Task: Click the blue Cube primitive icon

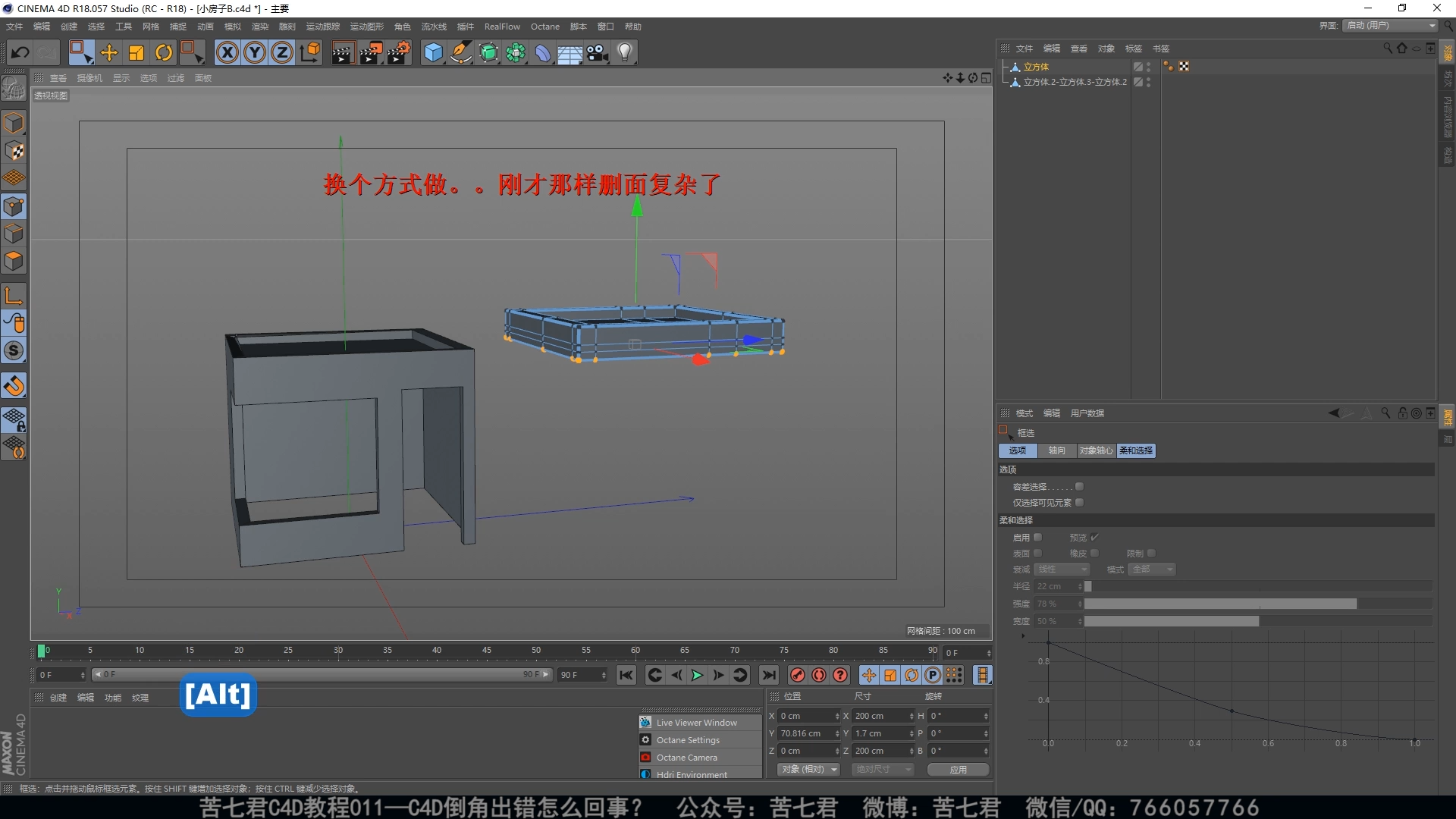Action: [x=433, y=52]
